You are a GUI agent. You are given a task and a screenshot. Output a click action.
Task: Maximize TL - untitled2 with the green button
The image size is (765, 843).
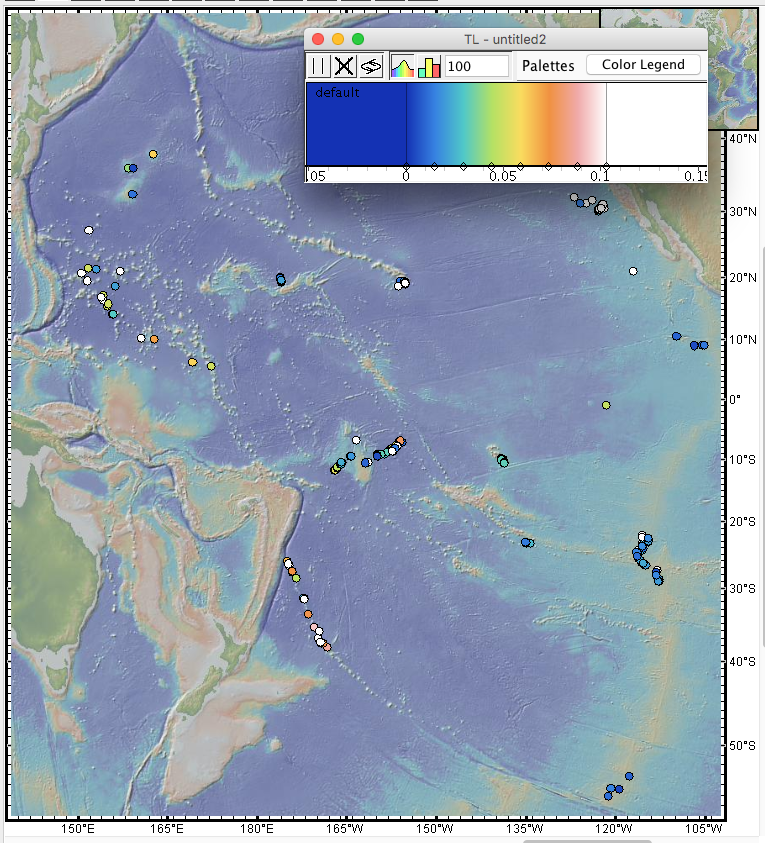358,39
